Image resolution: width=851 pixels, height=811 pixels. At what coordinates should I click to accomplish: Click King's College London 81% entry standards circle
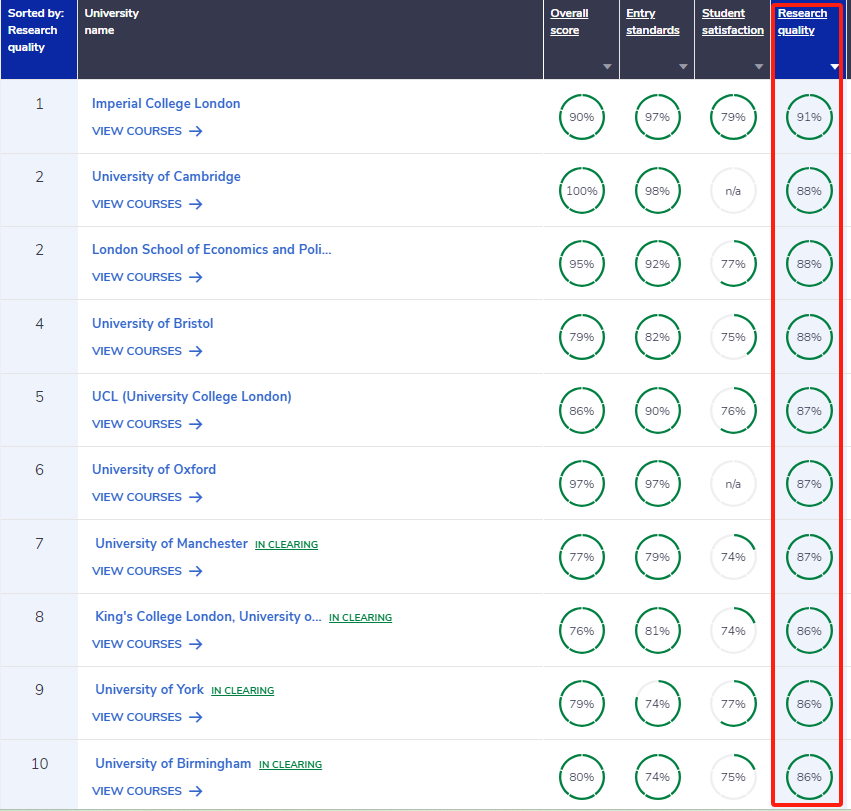(x=657, y=630)
